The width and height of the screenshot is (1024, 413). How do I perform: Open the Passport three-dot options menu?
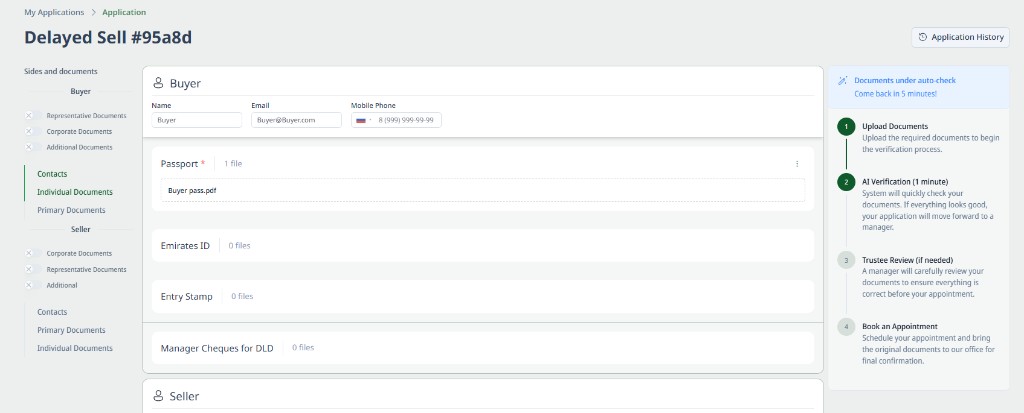tap(797, 164)
